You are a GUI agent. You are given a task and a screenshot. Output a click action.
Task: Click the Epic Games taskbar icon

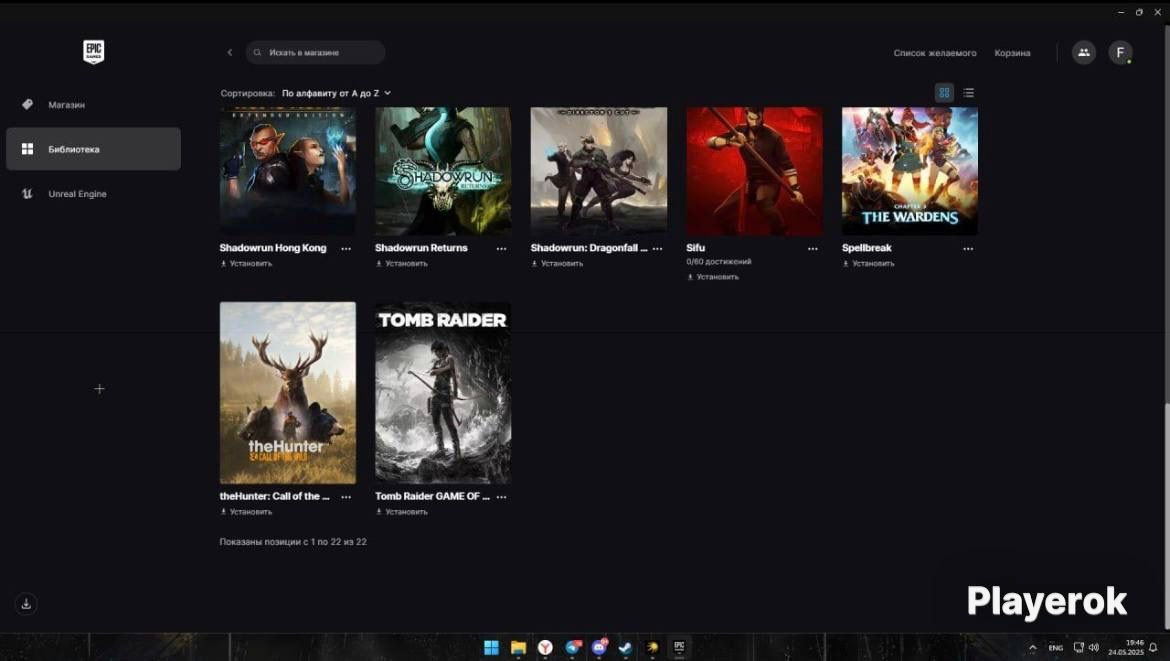[x=679, y=647]
